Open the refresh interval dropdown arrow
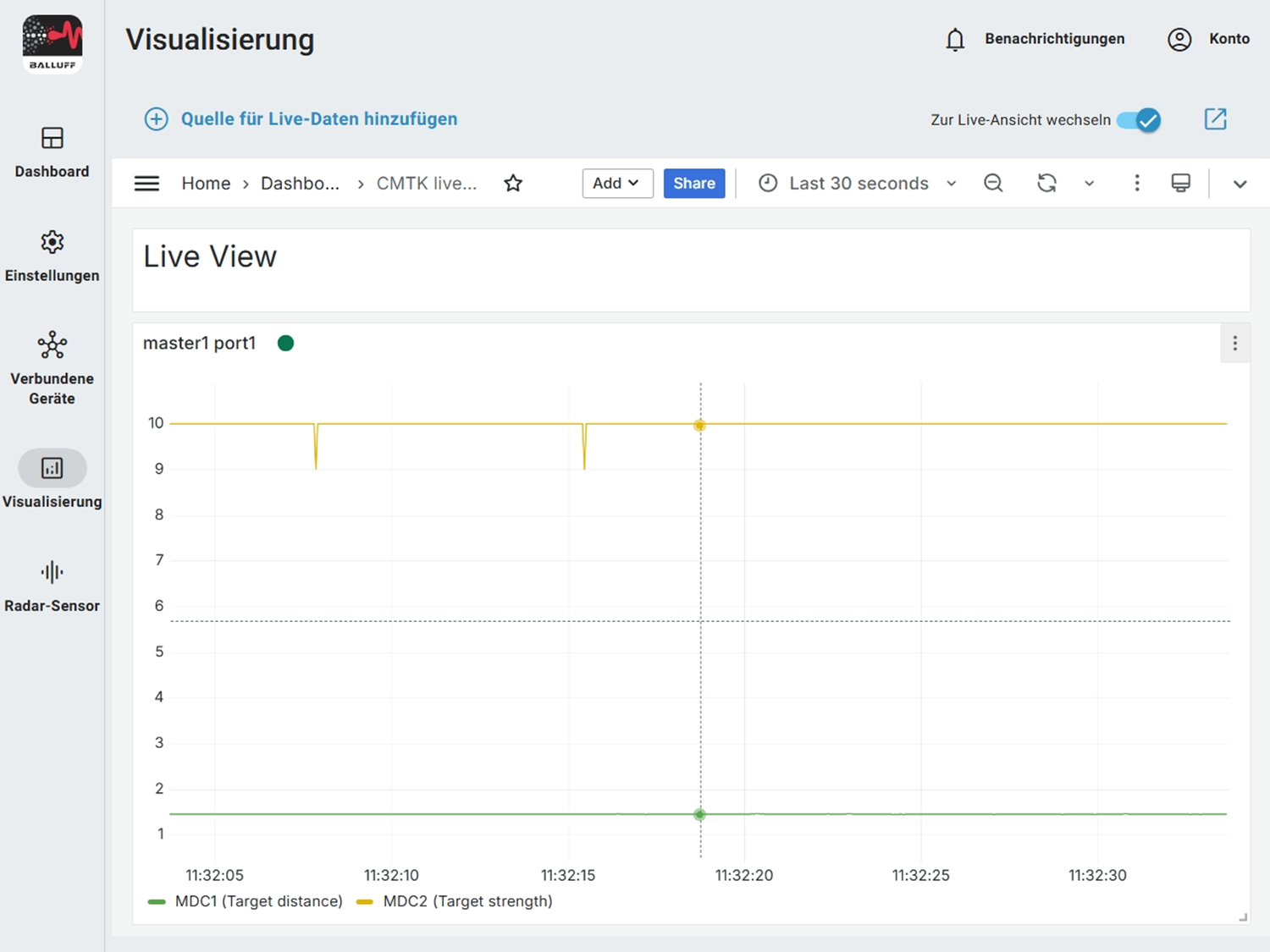1270x952 pixels. pyautogui.click(x=1089, y=184)
